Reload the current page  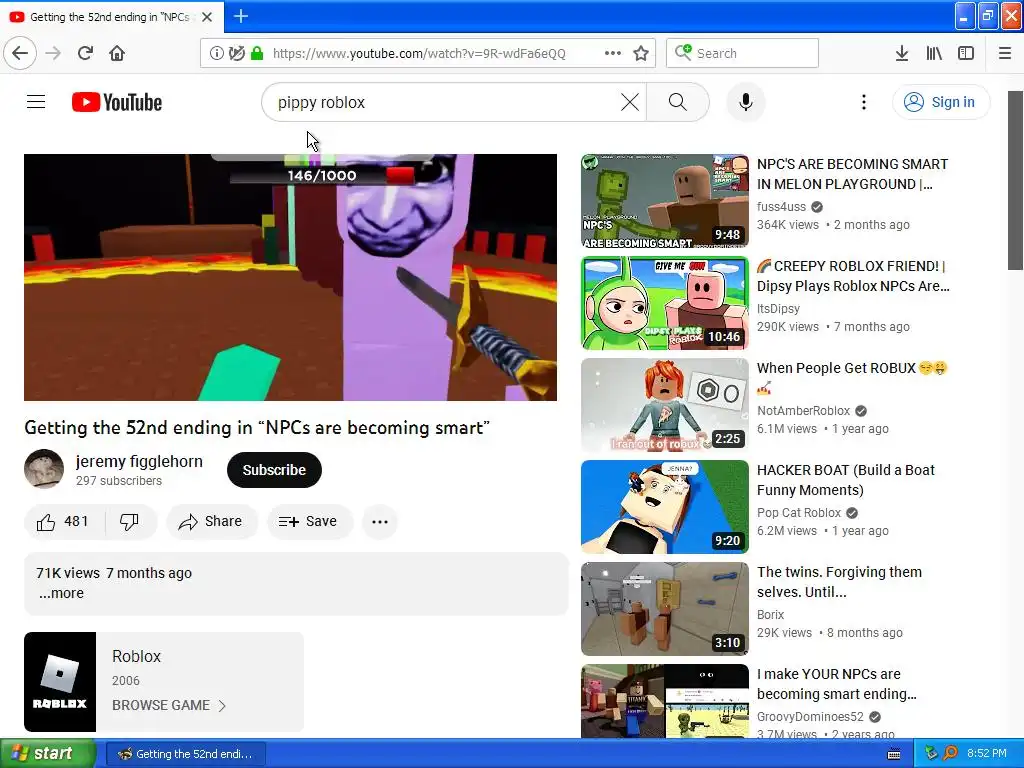point(85,53)
